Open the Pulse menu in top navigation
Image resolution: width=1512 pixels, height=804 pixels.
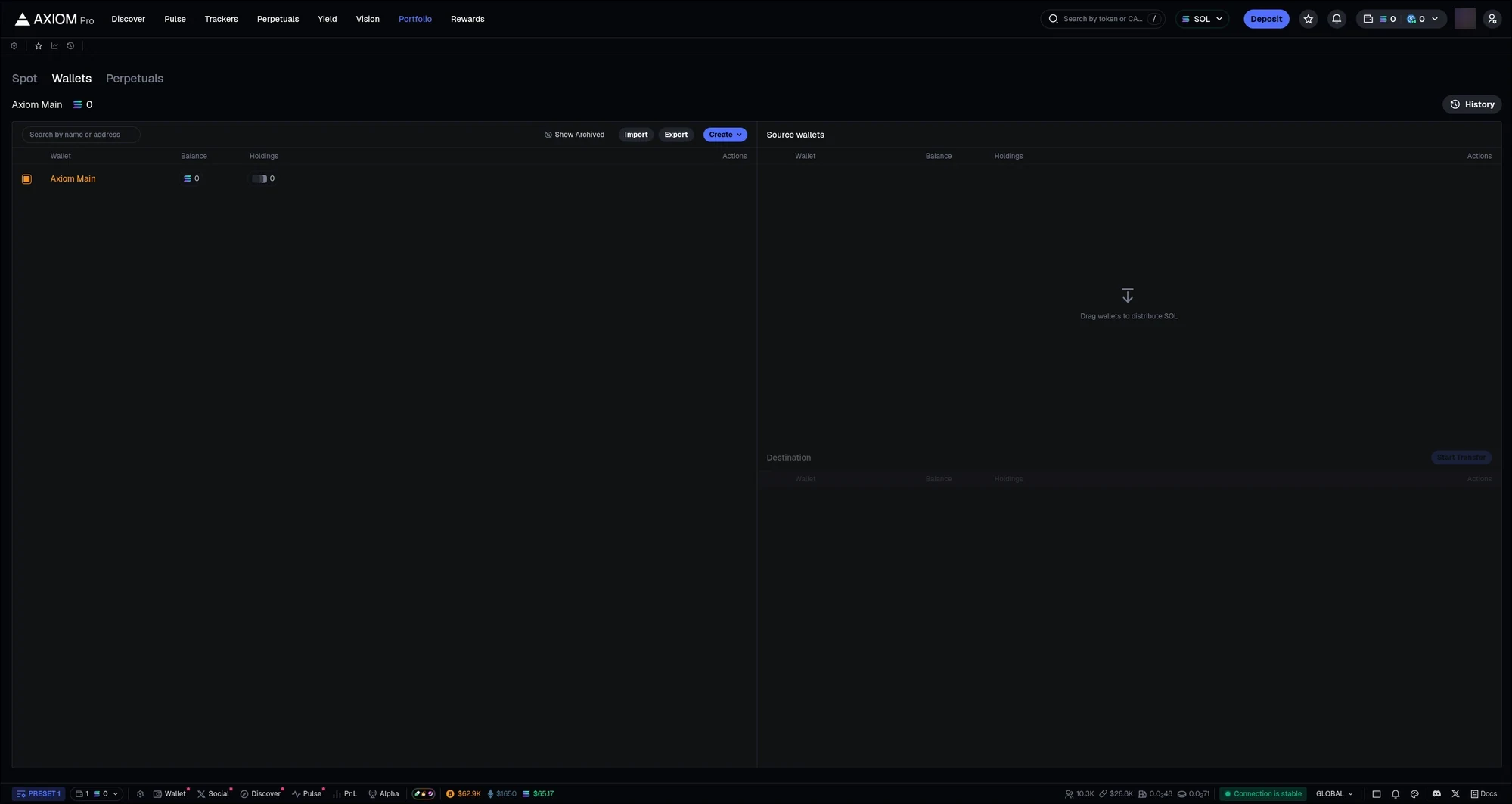coord(175,19)
